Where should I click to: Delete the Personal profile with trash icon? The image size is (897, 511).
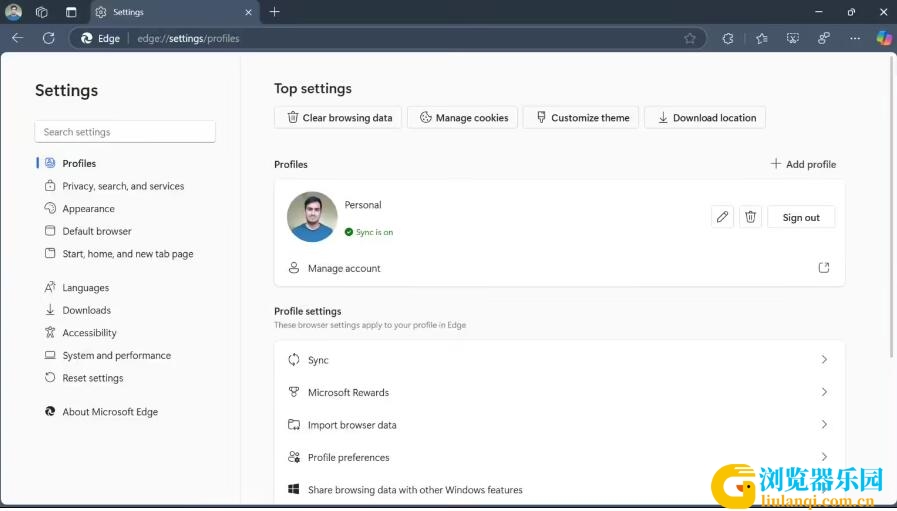click(751, 217)
